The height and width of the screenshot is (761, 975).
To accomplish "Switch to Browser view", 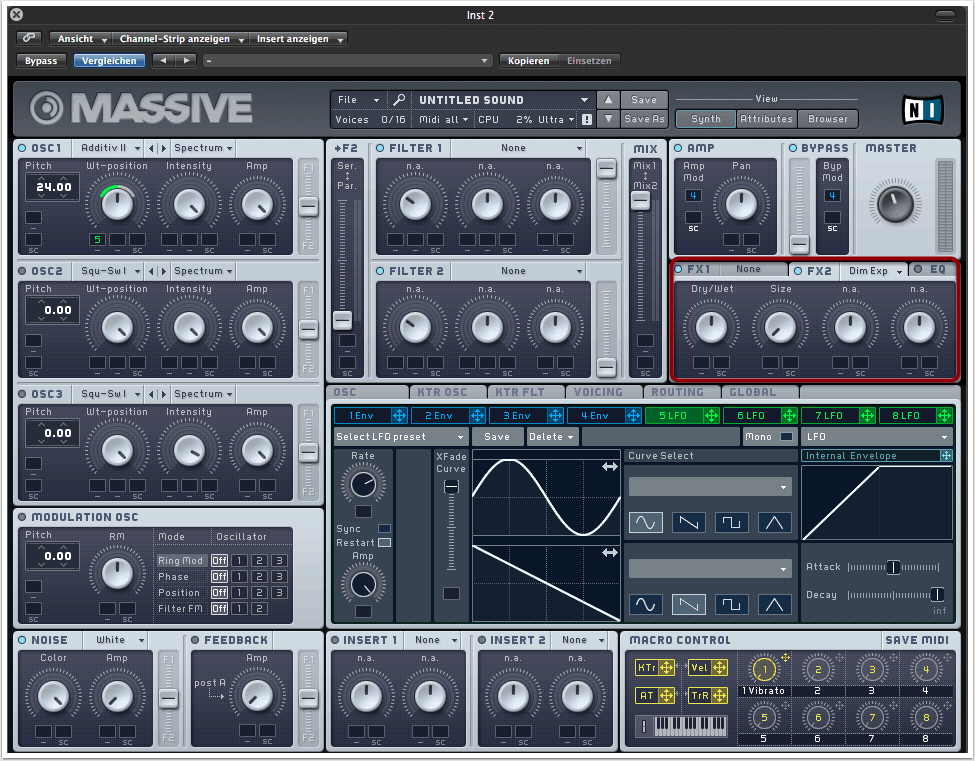I will (827, 119).
